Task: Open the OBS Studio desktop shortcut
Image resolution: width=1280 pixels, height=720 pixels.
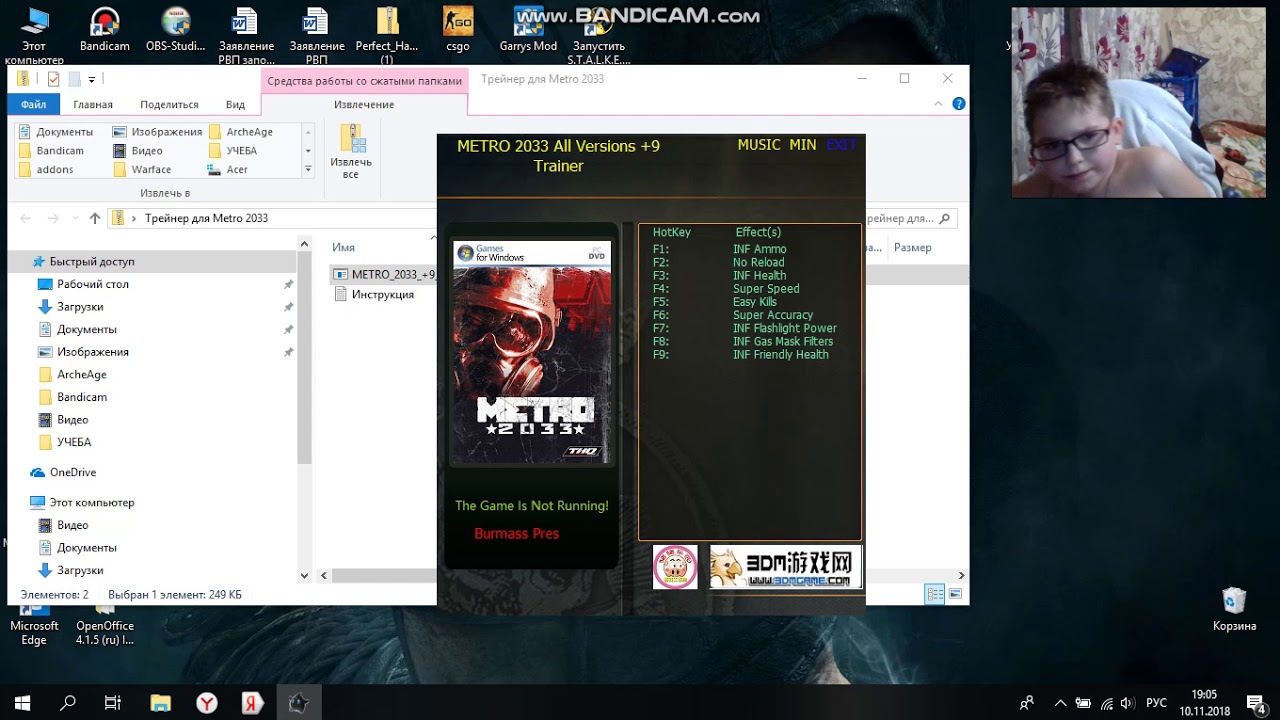Action: pyautogui.click(x=175, y=29)
